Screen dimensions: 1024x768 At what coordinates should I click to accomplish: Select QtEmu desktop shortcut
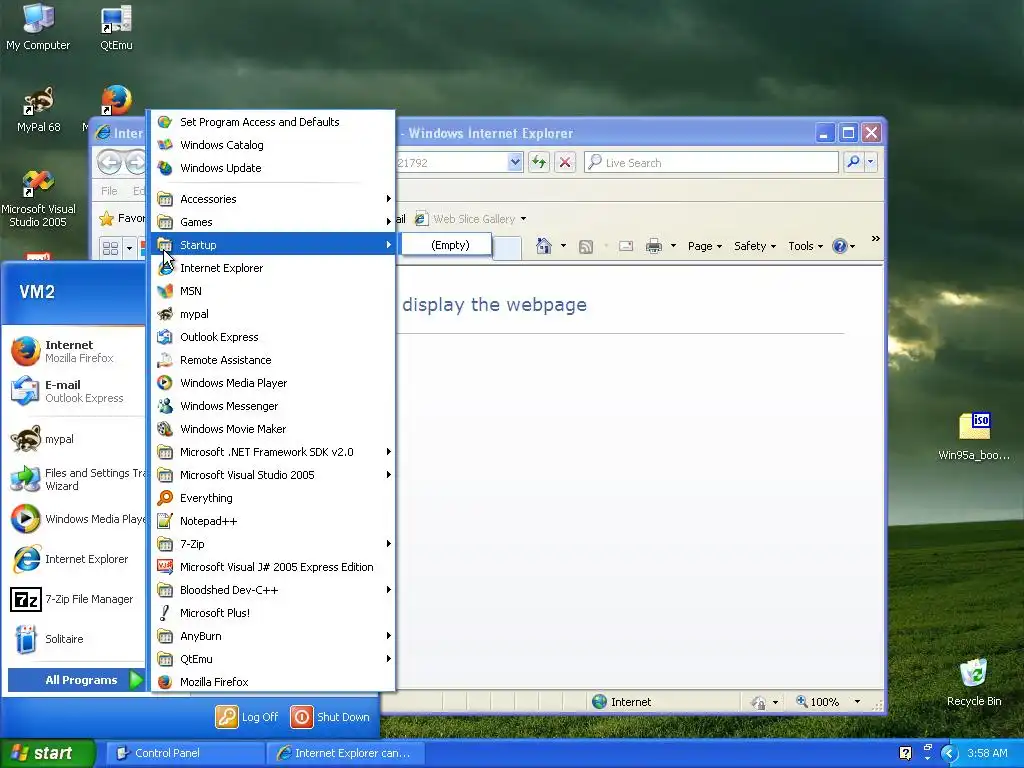[x=116, y=27]
